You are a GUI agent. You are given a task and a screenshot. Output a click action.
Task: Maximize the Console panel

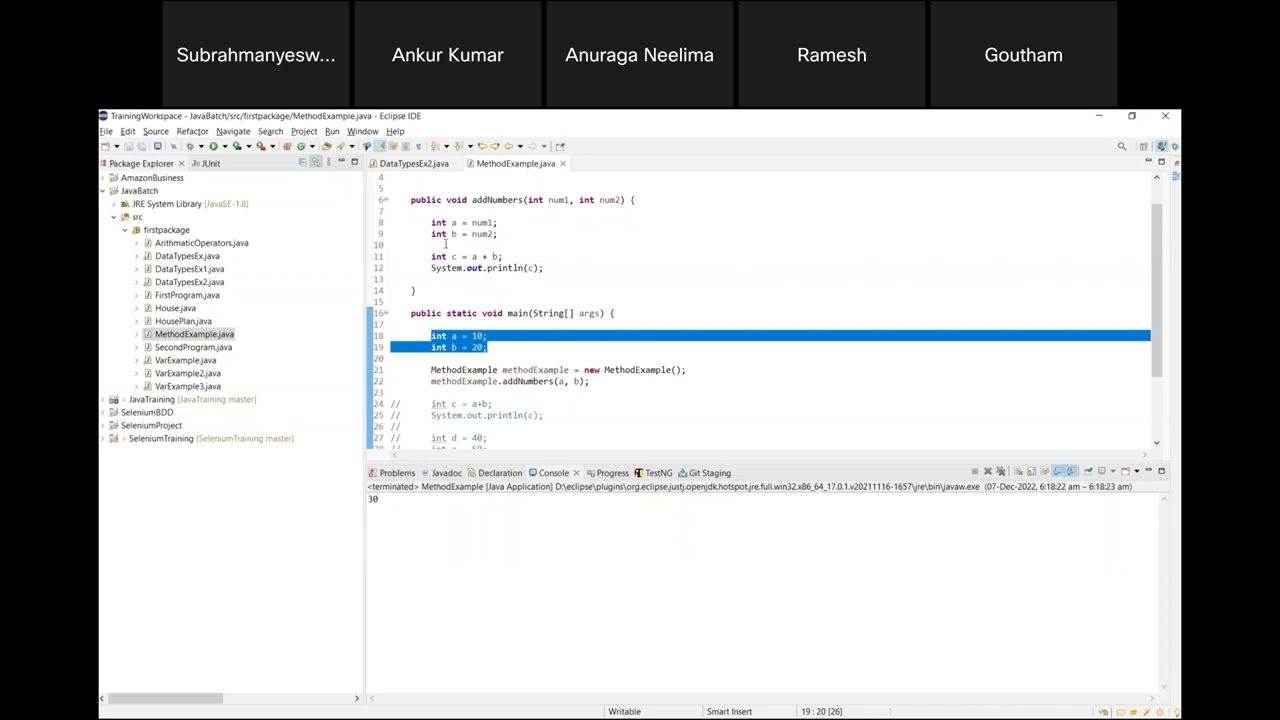[1161, 470]
